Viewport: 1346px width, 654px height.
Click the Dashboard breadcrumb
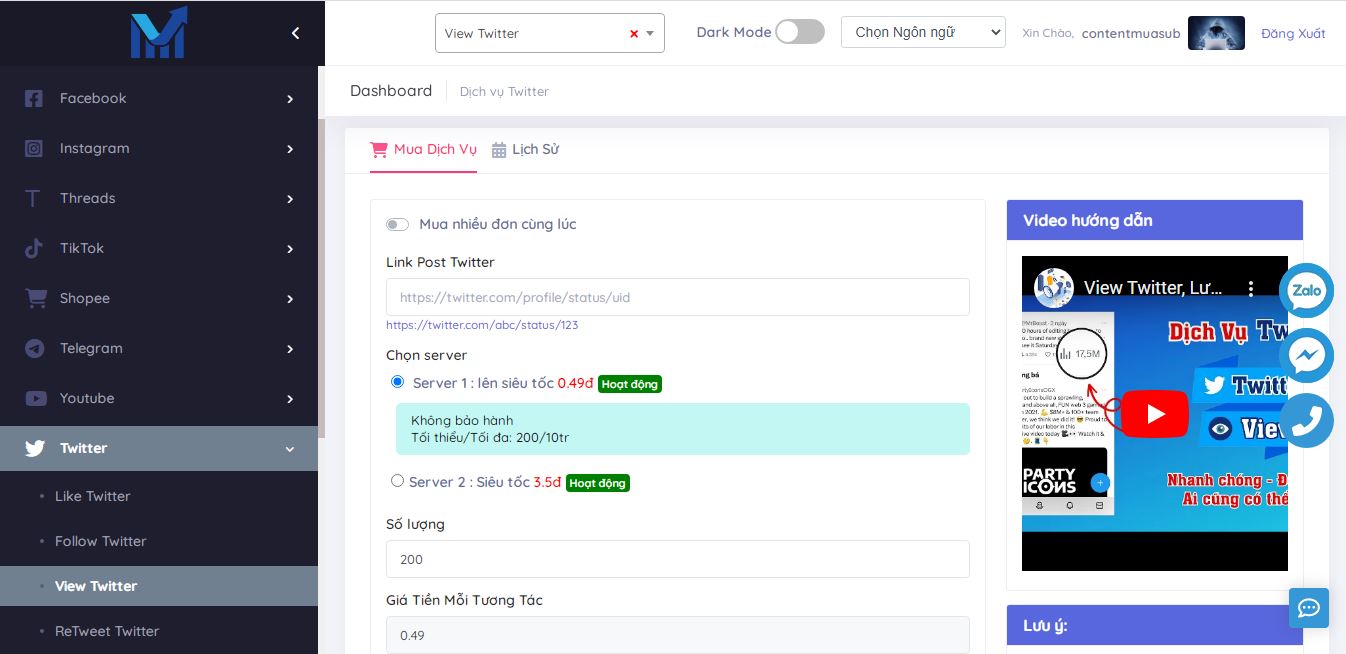point(391,90)
